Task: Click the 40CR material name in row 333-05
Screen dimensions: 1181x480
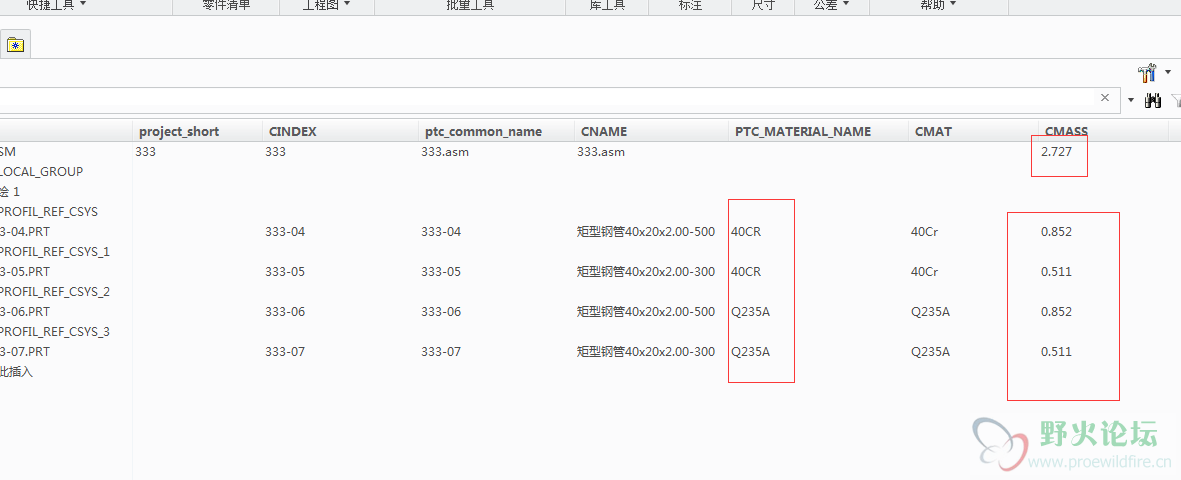Action: tap(746, 272)
